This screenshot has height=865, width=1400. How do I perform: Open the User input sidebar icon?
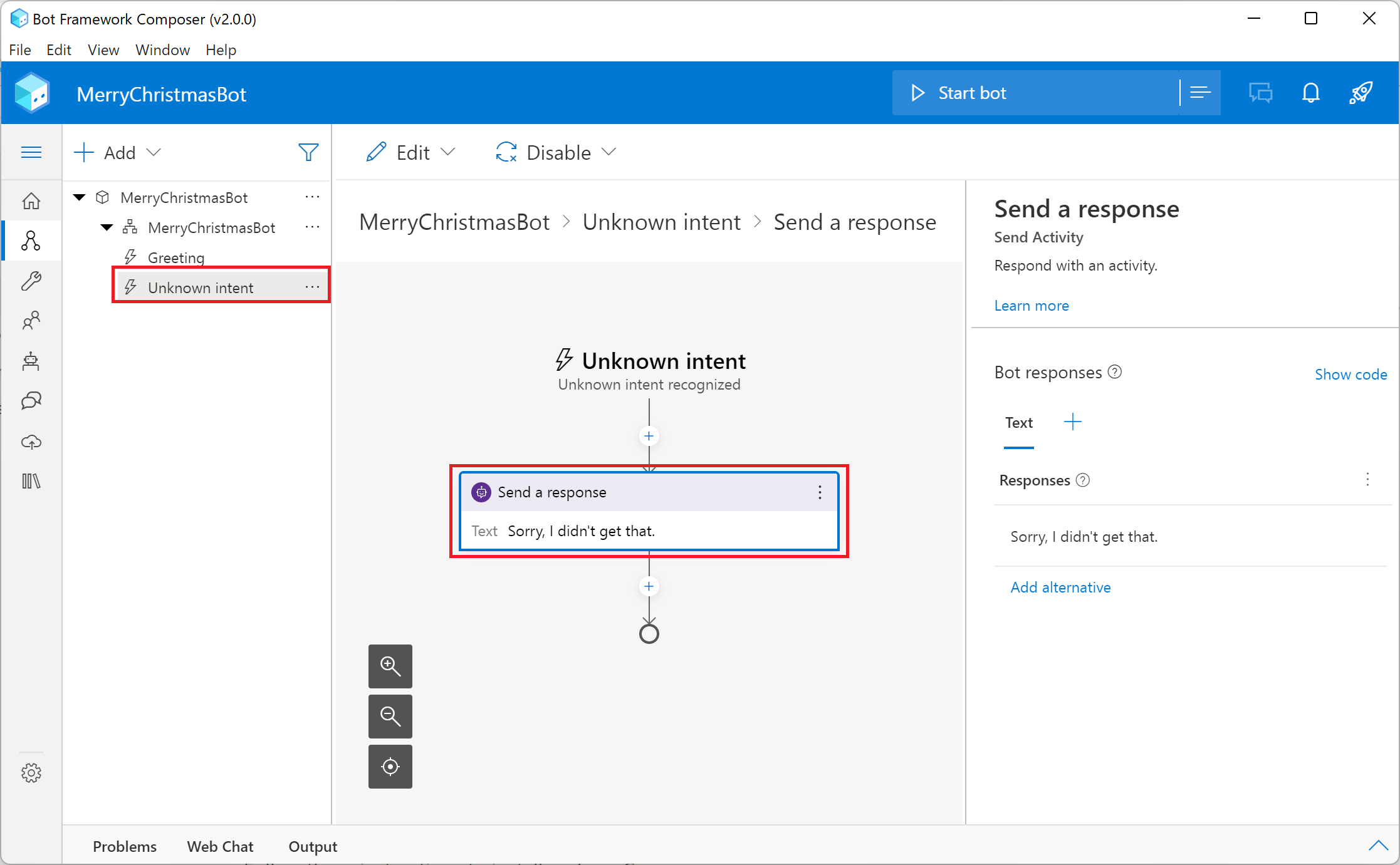31,321
